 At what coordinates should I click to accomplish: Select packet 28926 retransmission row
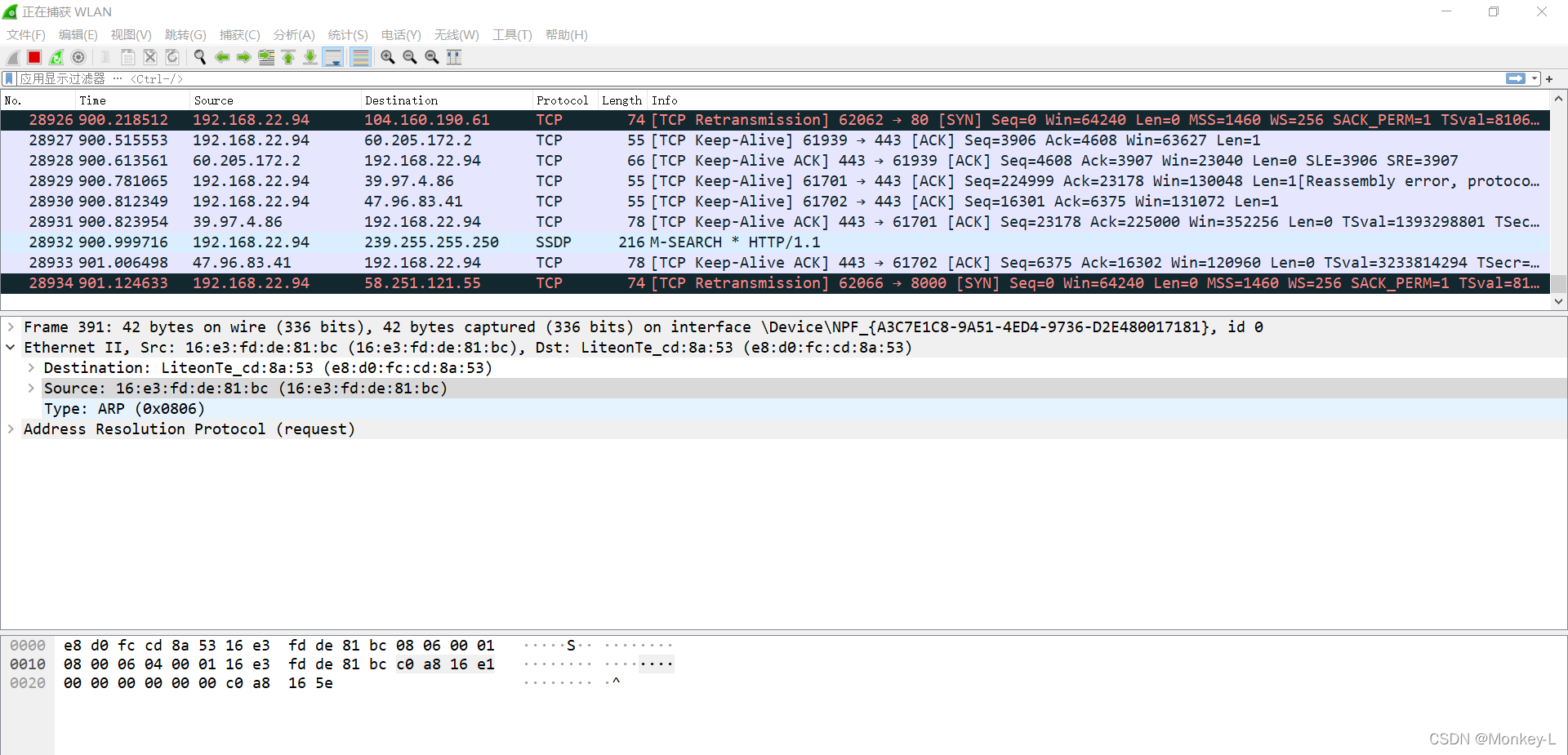point(775,120)
